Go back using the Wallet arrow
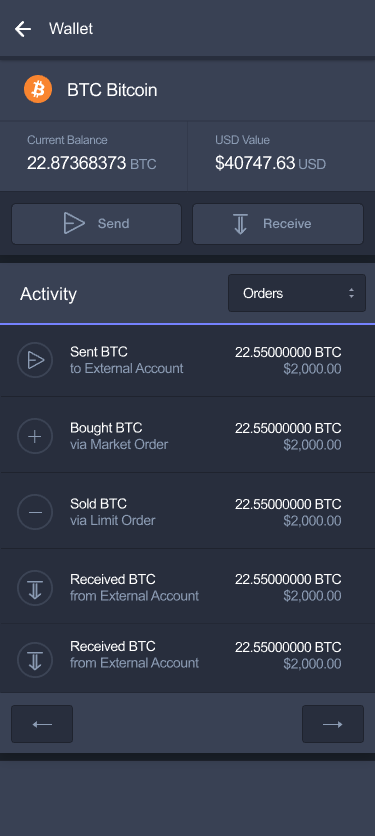The image size is (375, 836). point(23,29)
